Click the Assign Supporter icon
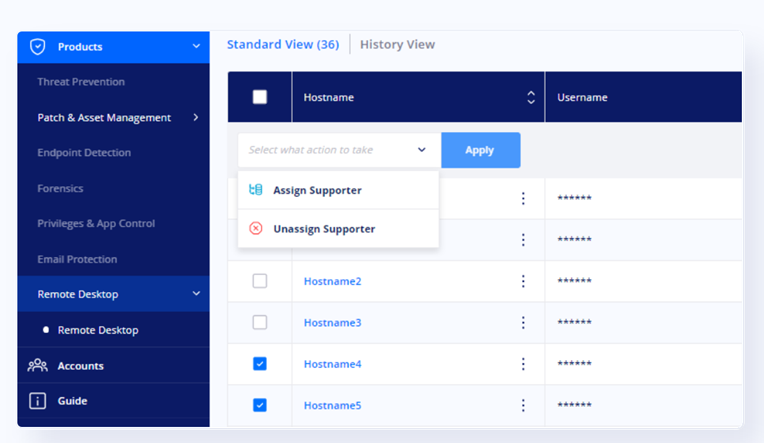The height and width of the screenshot is (443, 764). coord(256,190)
